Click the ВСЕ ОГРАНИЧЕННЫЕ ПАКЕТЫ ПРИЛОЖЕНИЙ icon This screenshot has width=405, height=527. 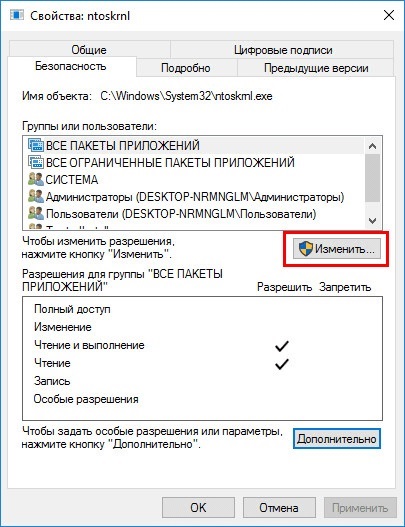point(35,162)
